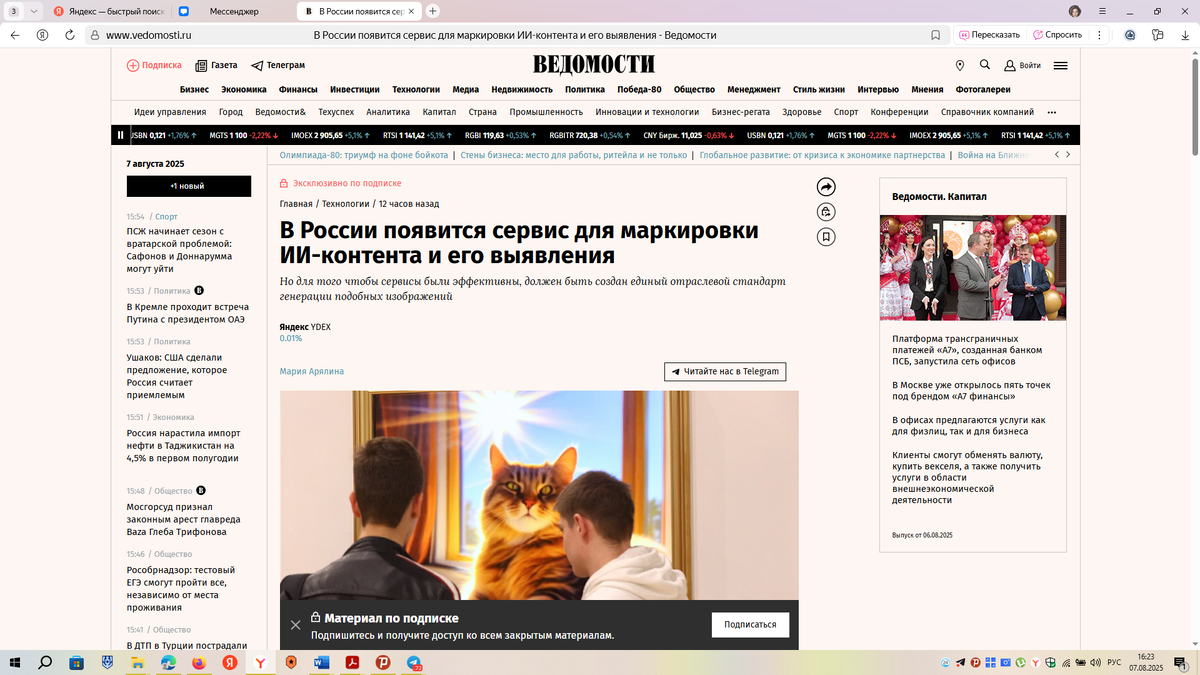This screenshot has width=1200, height=675.
Task: Click the bookmark flag icon in address bar
Action: point(935,34)
